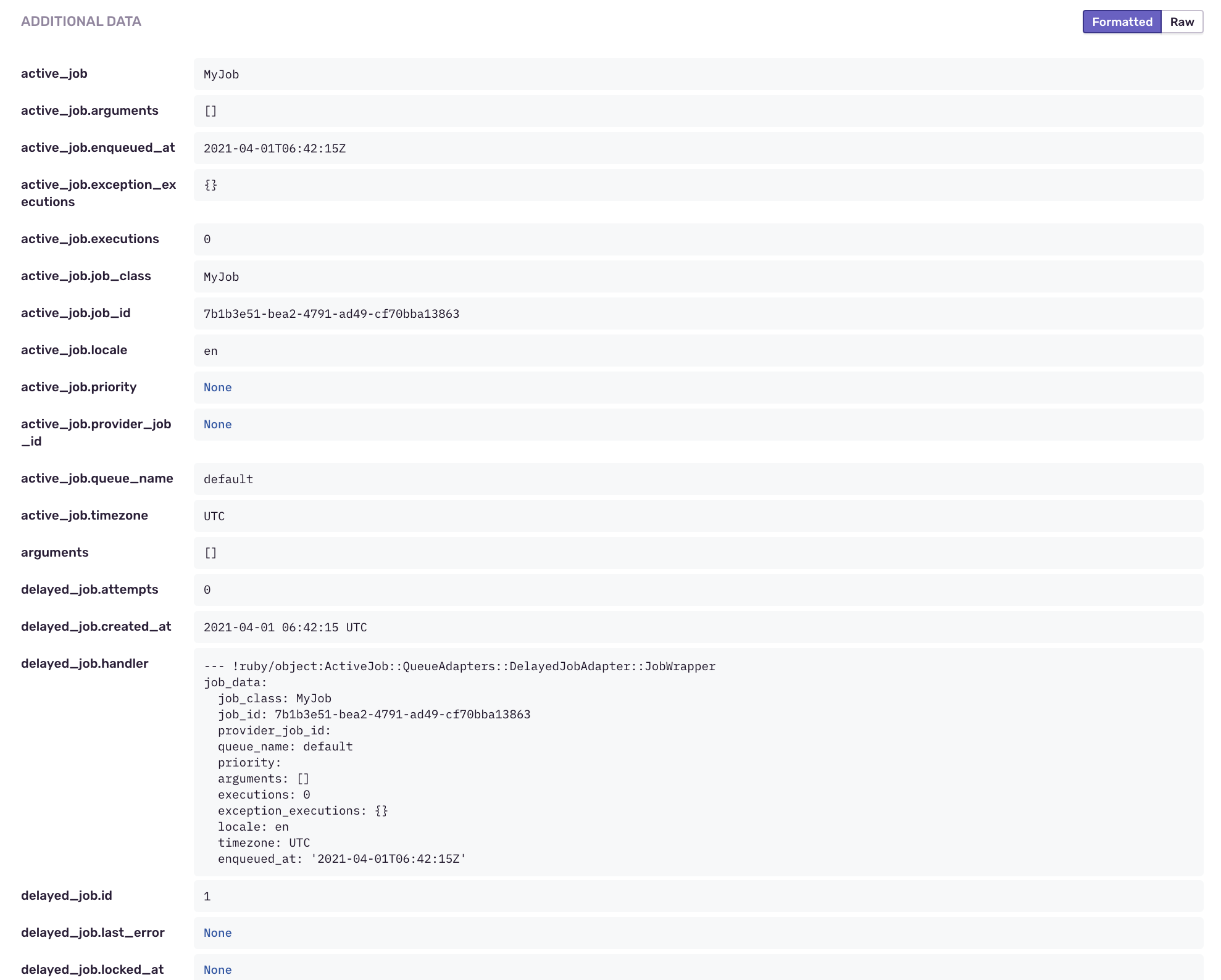Click the {} value of exception_executions row
The image size is (1221, 980).
click(210, 185)
